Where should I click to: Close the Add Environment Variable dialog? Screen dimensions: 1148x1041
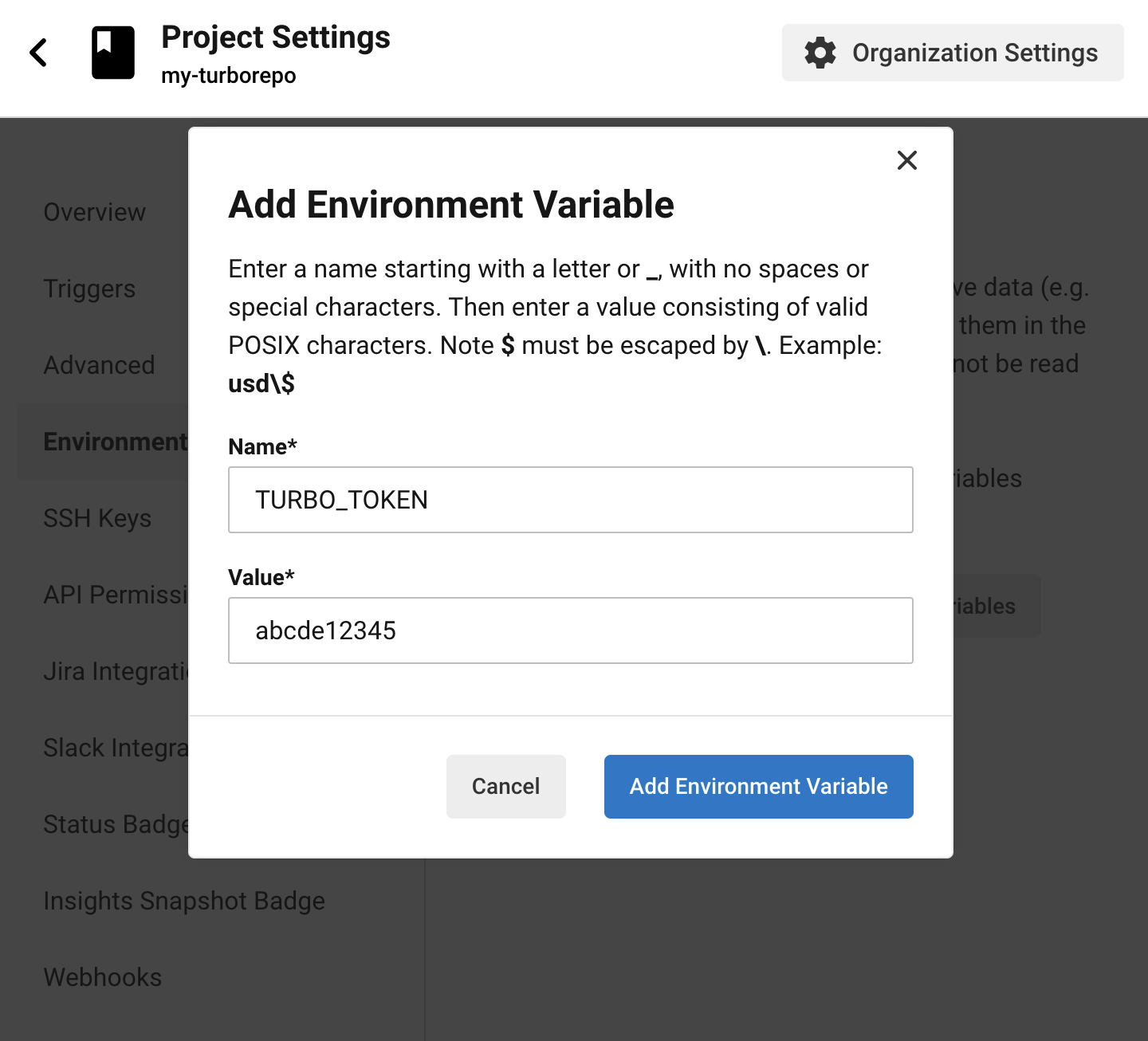click(906, 160)
